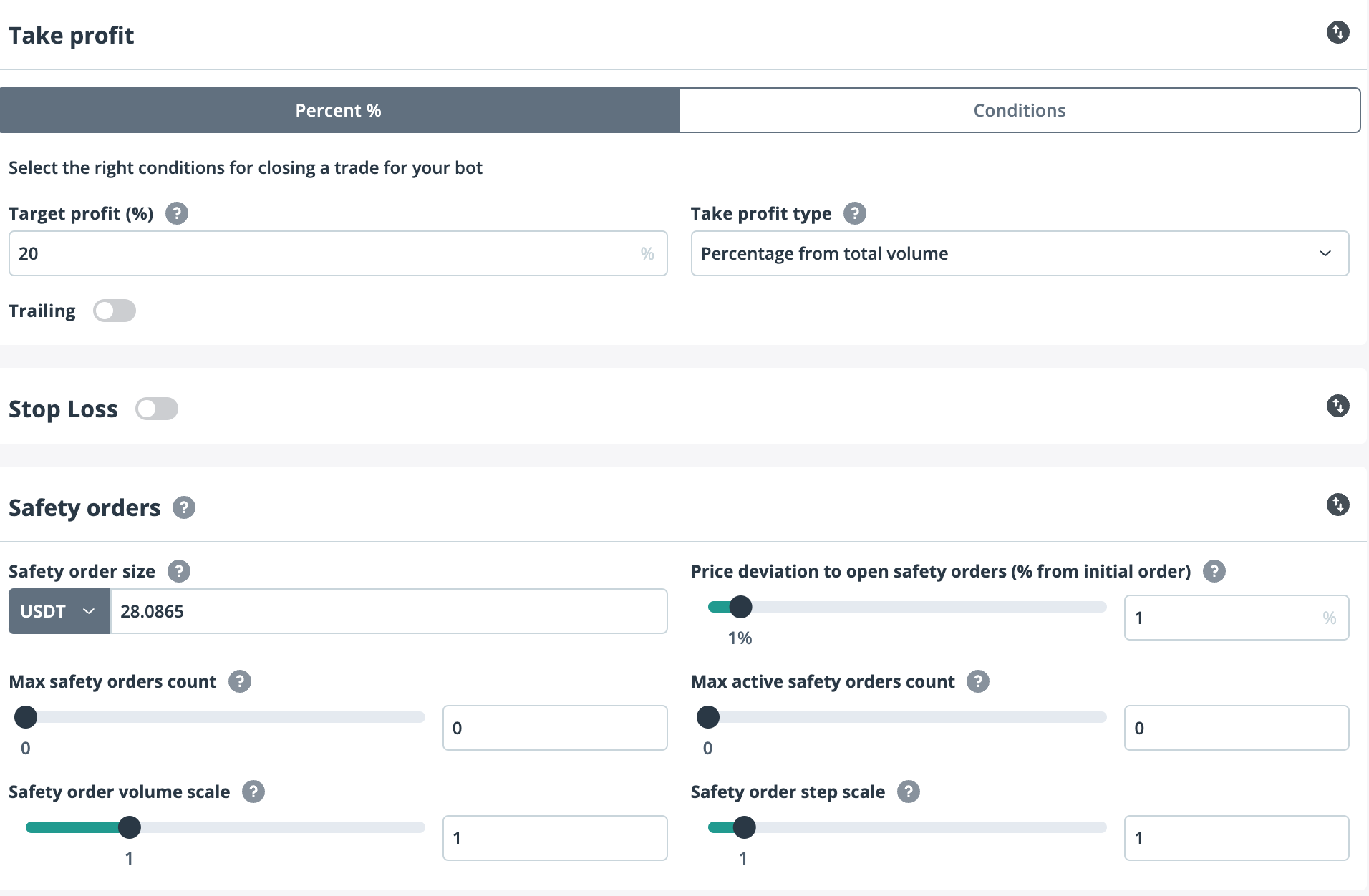The image size is (1369, 896).
Task: Show help for Safety order size
Action: [179, 571]
